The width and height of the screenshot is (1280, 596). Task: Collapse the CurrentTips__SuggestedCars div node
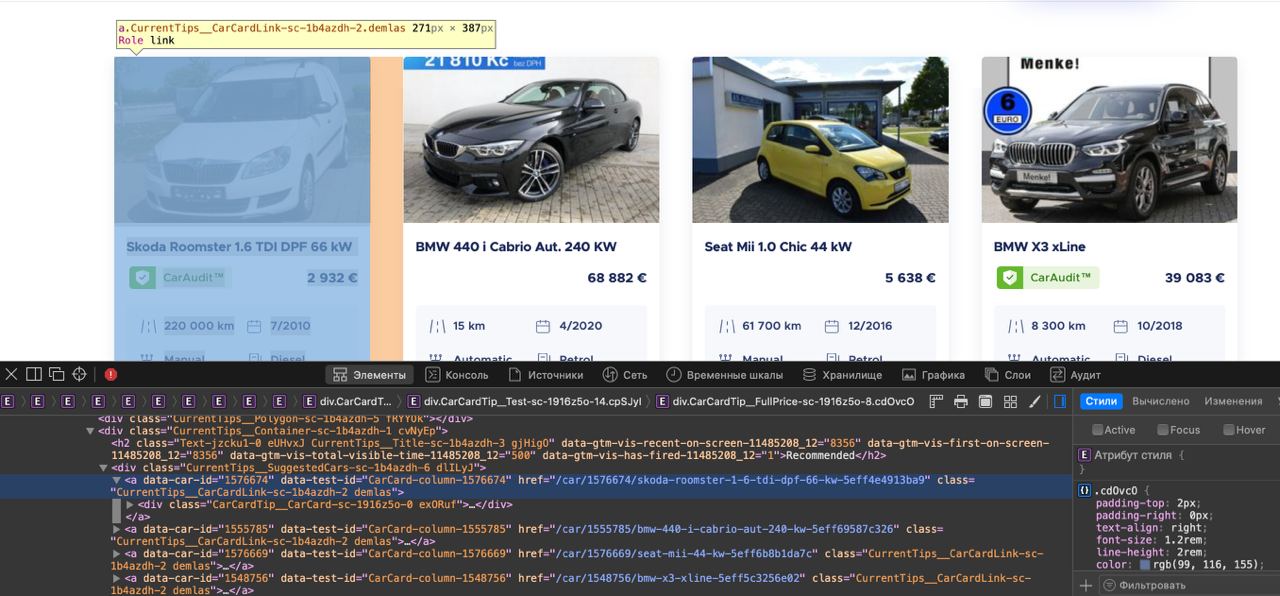(x=103, y=467)
